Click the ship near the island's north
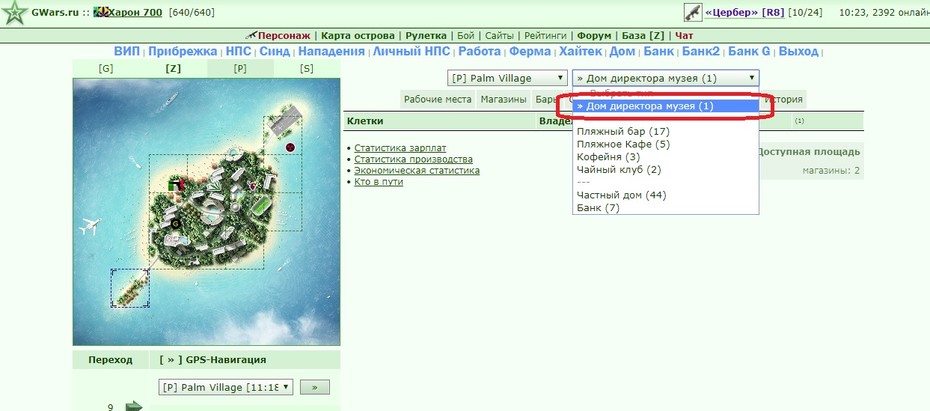Viewport: 930px width, 411px height. (168, 102)
